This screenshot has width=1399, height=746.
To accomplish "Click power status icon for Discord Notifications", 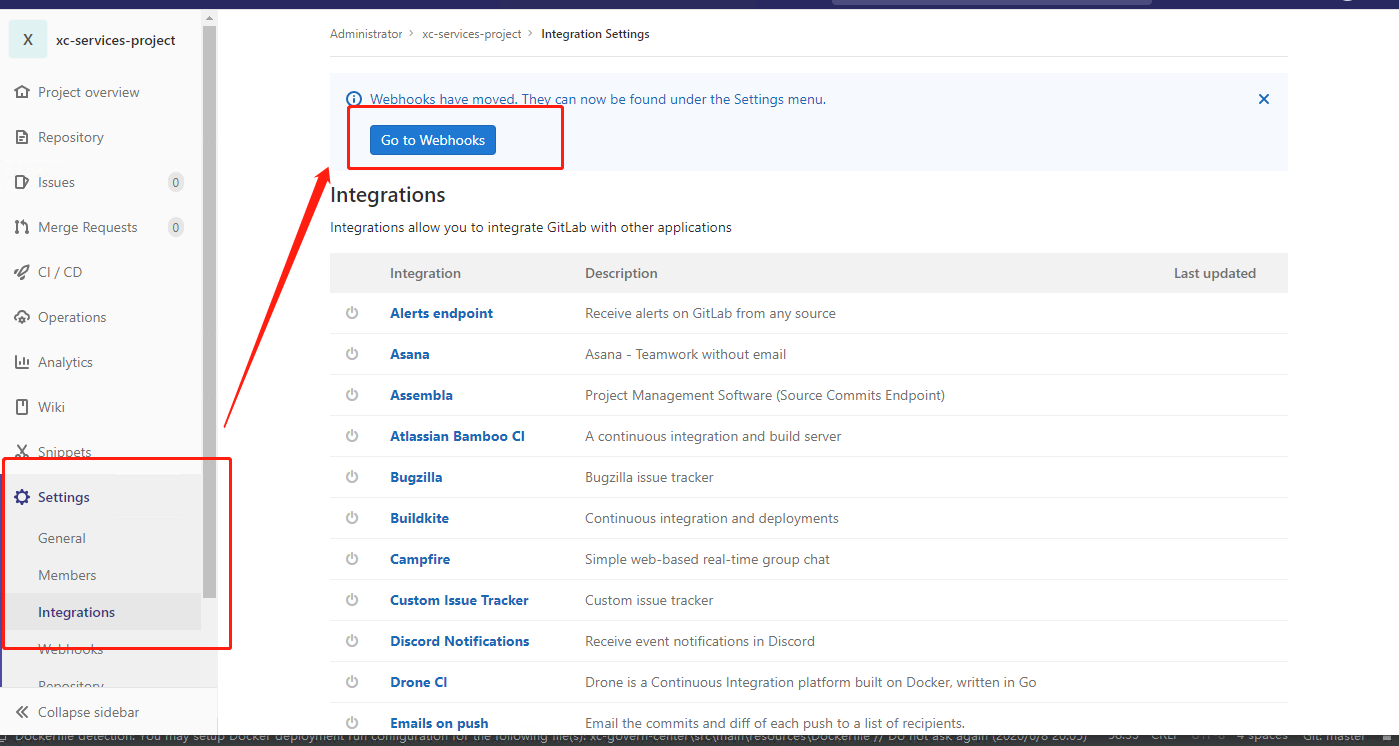I will pyautogui.click(x=352, y=641).
